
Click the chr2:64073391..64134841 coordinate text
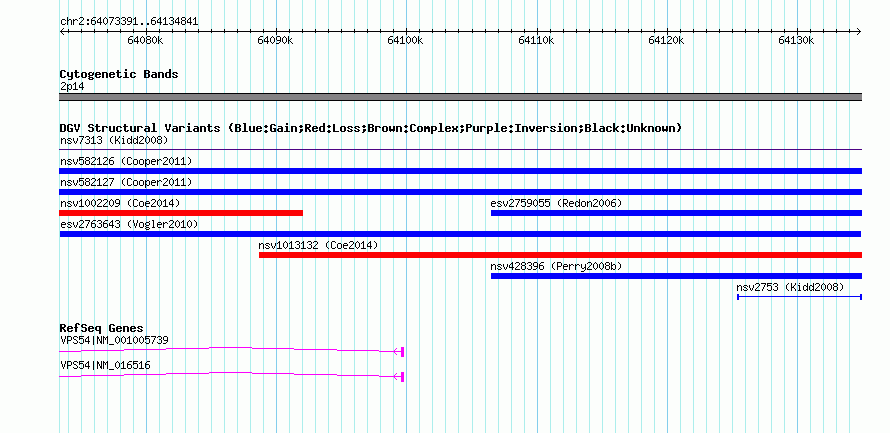click(129, 22)
